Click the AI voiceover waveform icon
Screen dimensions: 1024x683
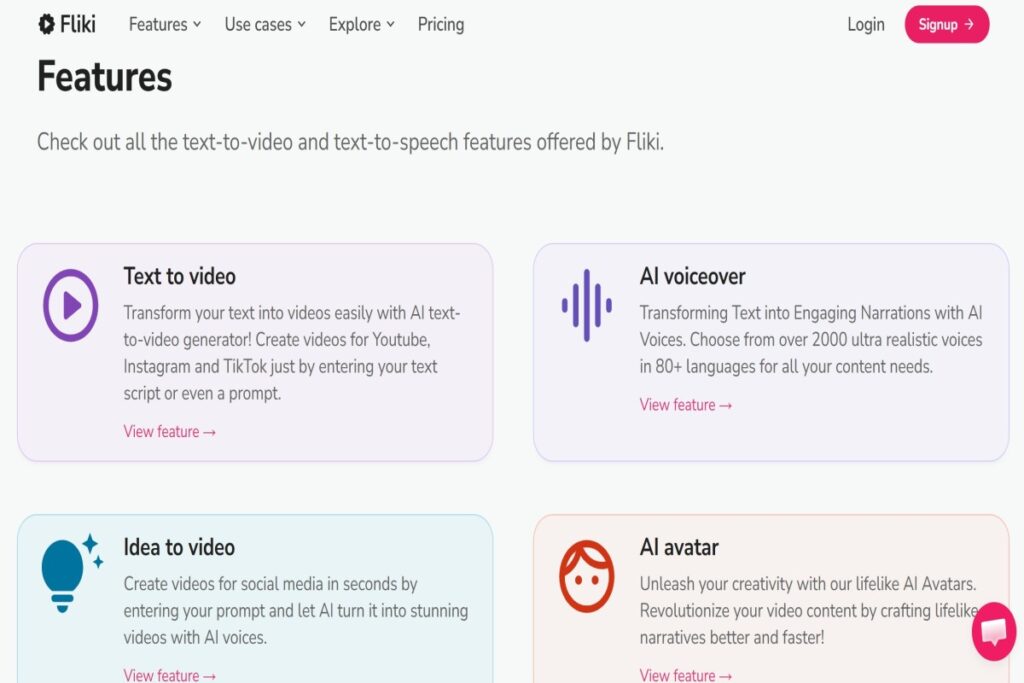click(x=585, y=307)
